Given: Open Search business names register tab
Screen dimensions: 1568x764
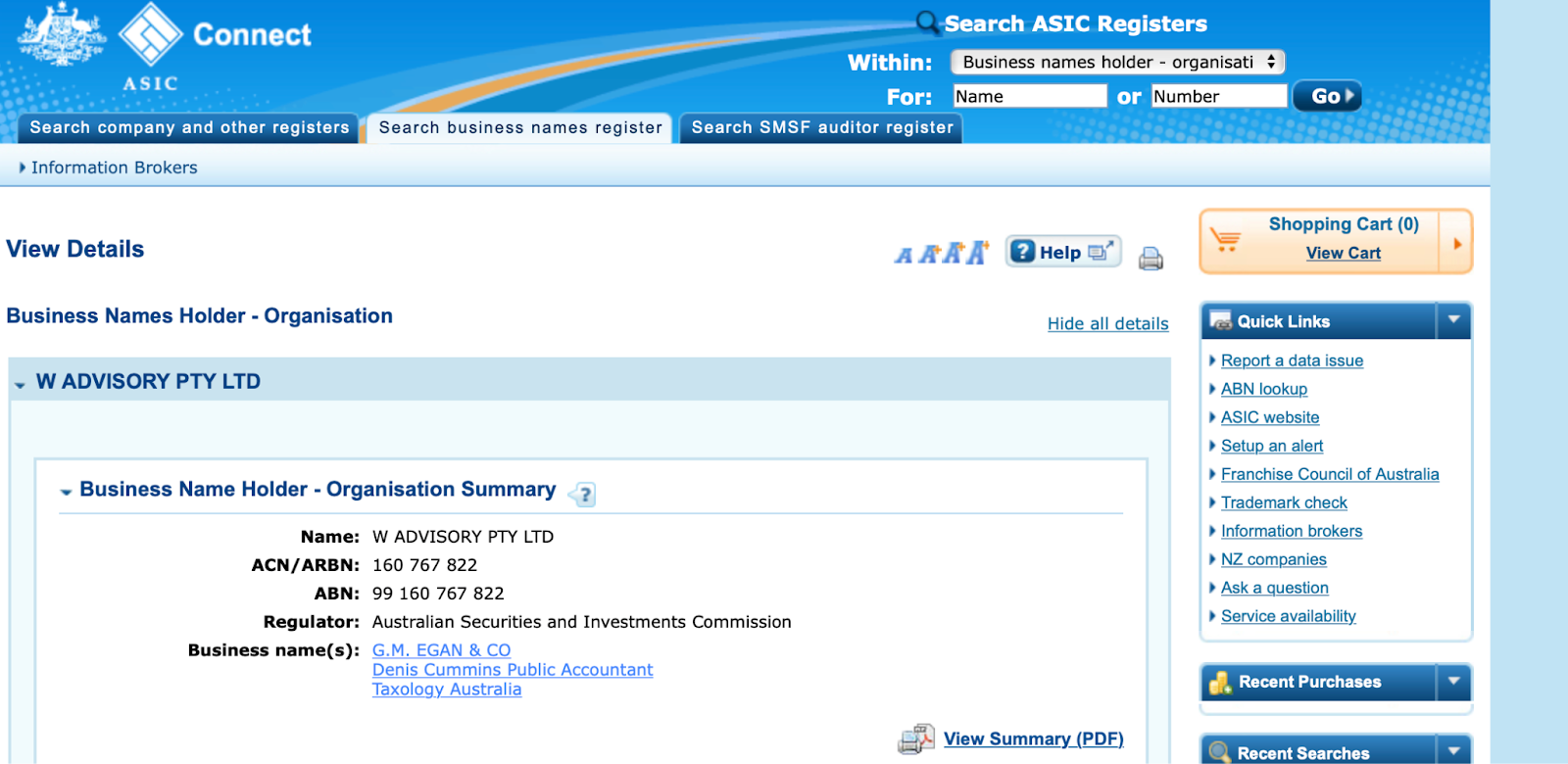Looking at the screenshot, I should 520,127.
